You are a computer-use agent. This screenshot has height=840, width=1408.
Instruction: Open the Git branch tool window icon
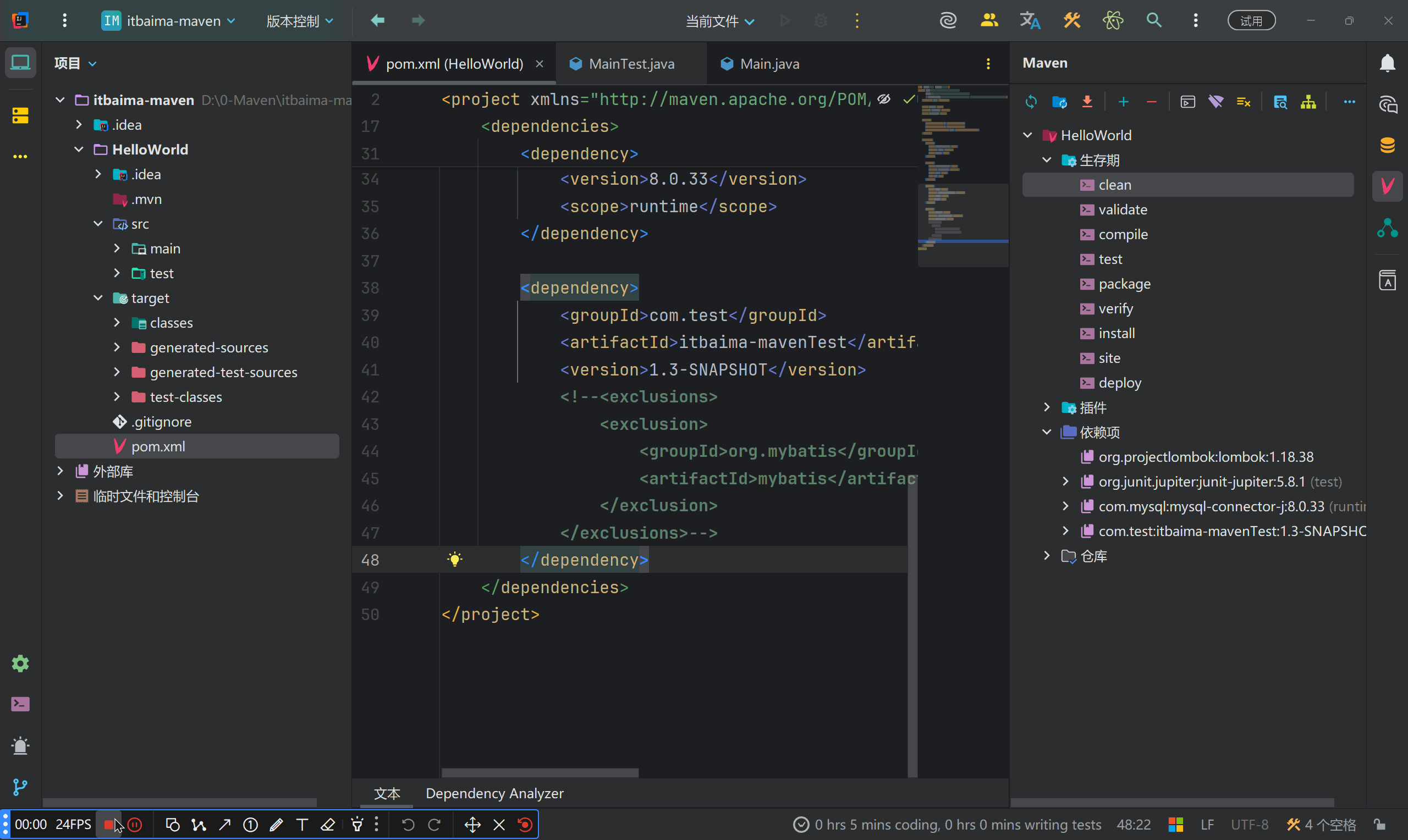20,787
